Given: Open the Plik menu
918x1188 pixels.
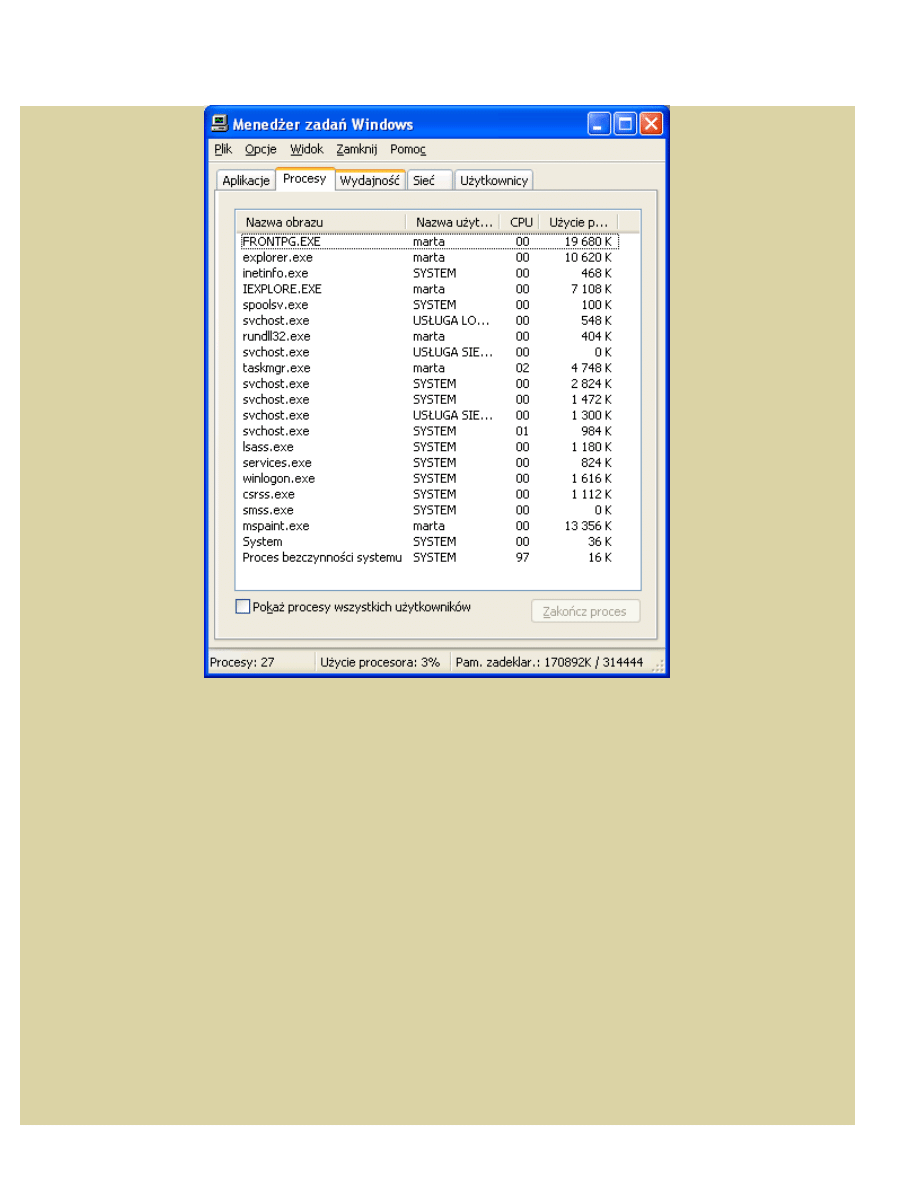Looking at the screenshot, I should point(223,149).
